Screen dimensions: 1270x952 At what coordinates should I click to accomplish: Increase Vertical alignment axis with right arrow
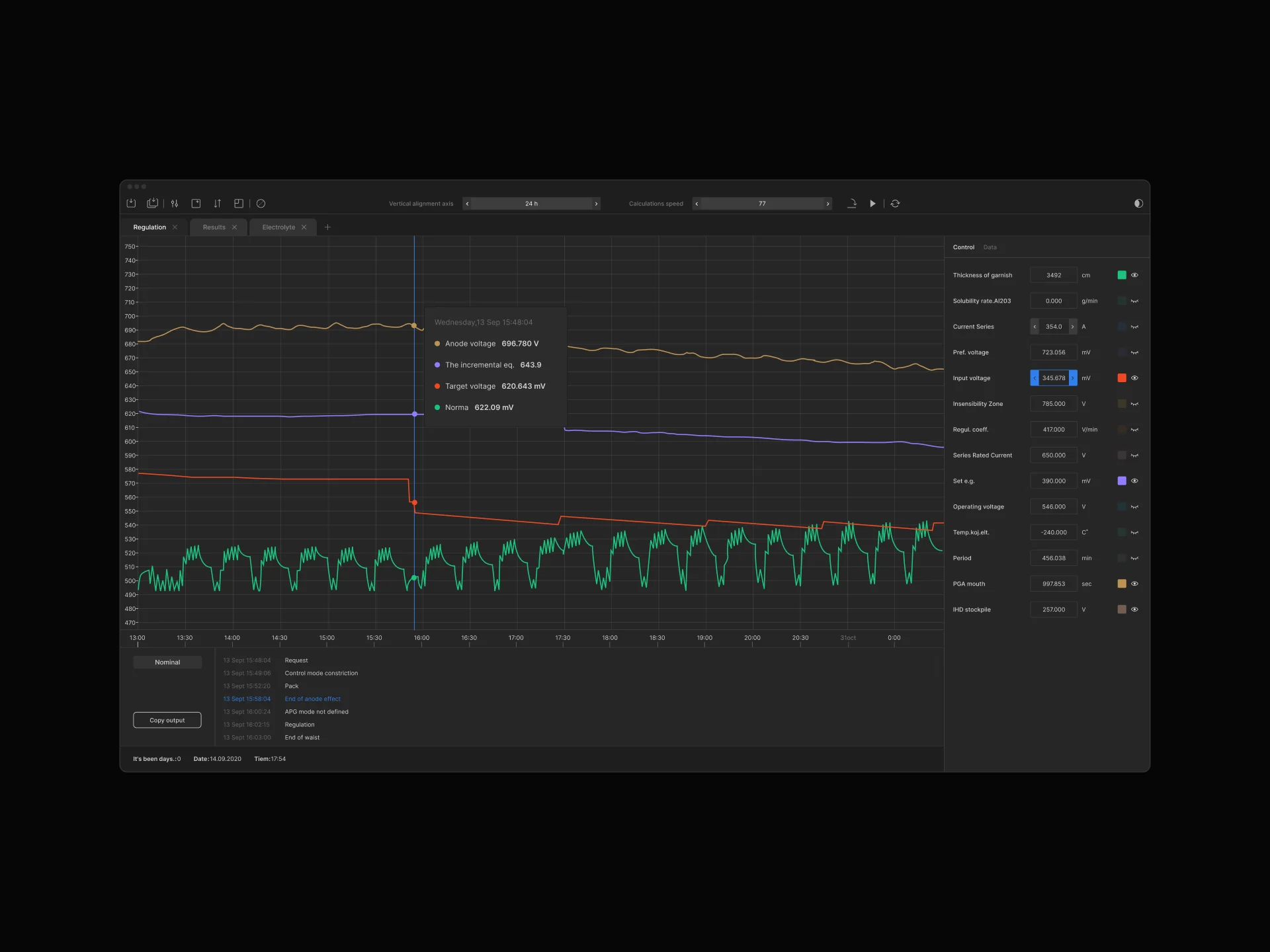[596, 204]
